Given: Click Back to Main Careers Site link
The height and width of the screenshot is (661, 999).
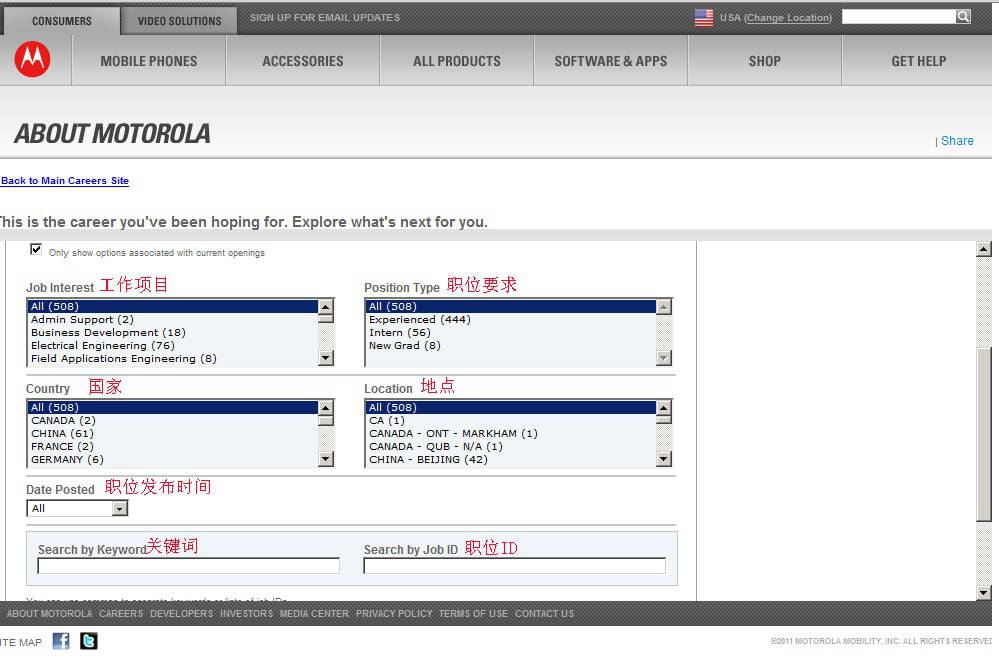Looking at the screenshot, I should (x=65, y=181).
